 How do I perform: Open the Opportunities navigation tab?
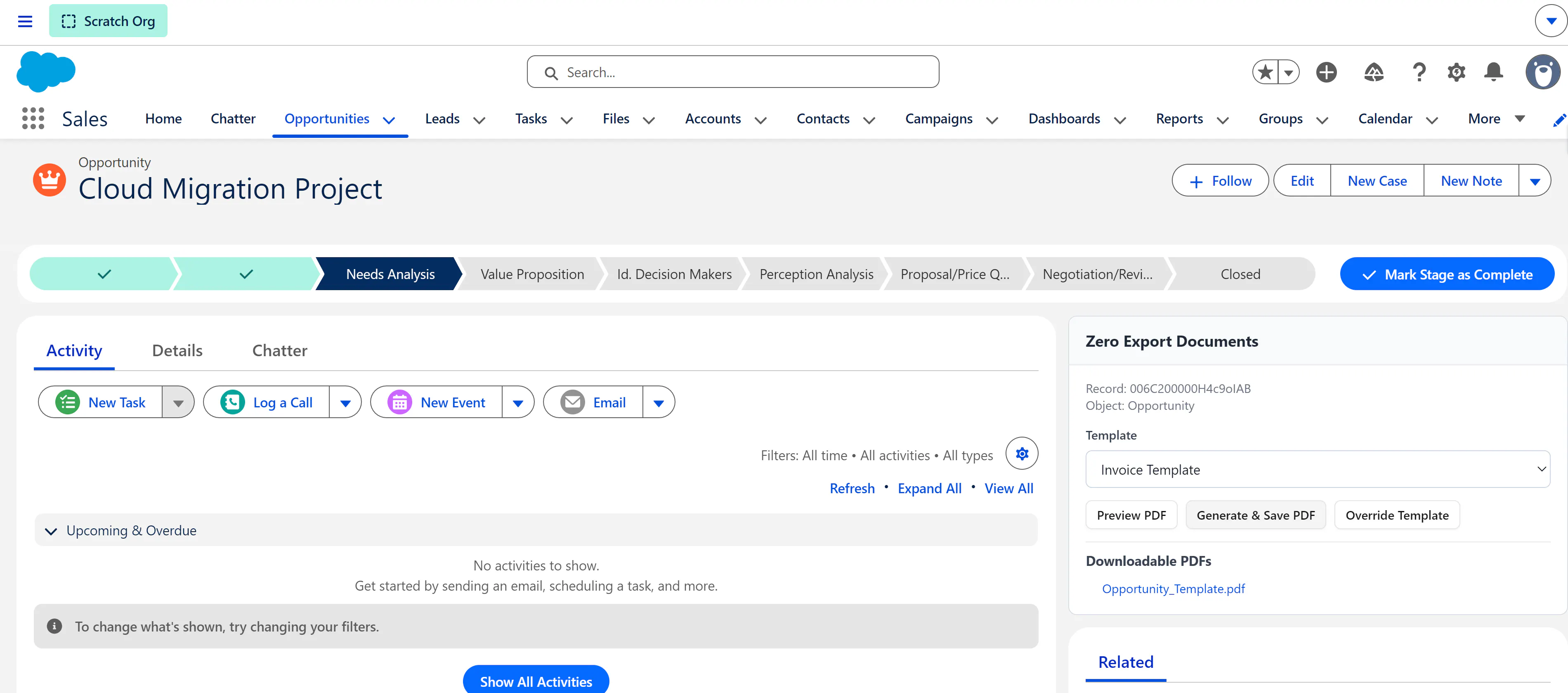tap(327, 119)
